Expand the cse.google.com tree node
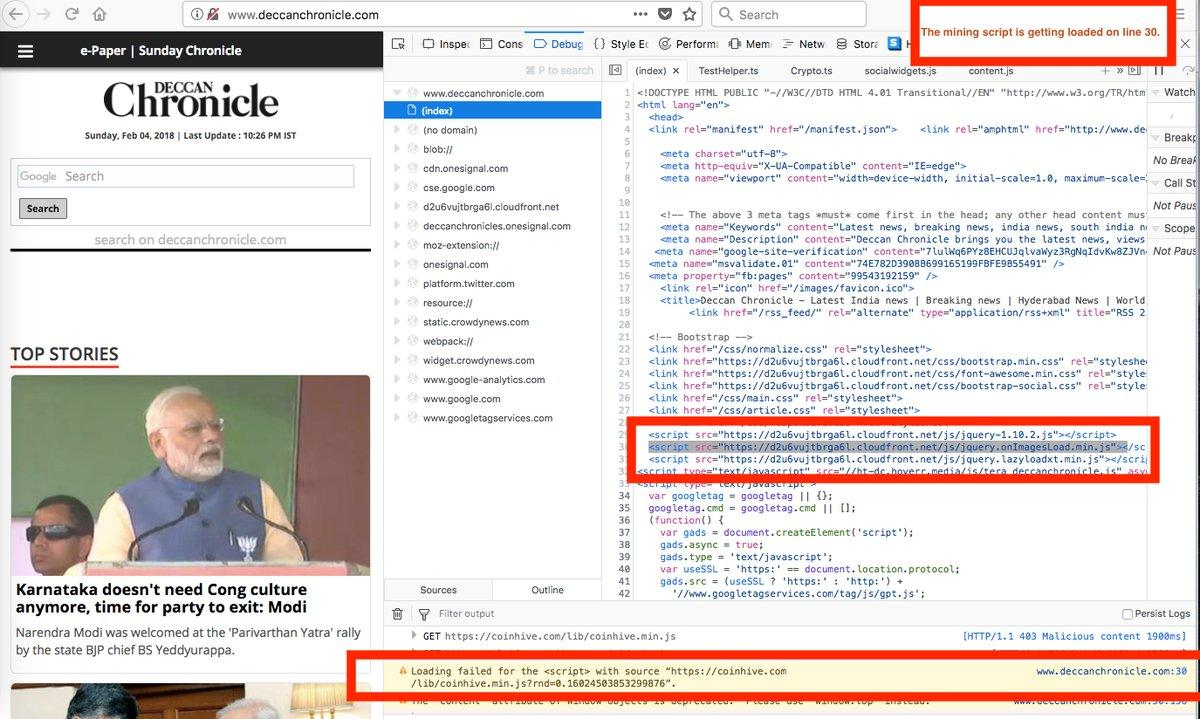The height and width of the screenshot is (719, 1200). tap(397, 188)
